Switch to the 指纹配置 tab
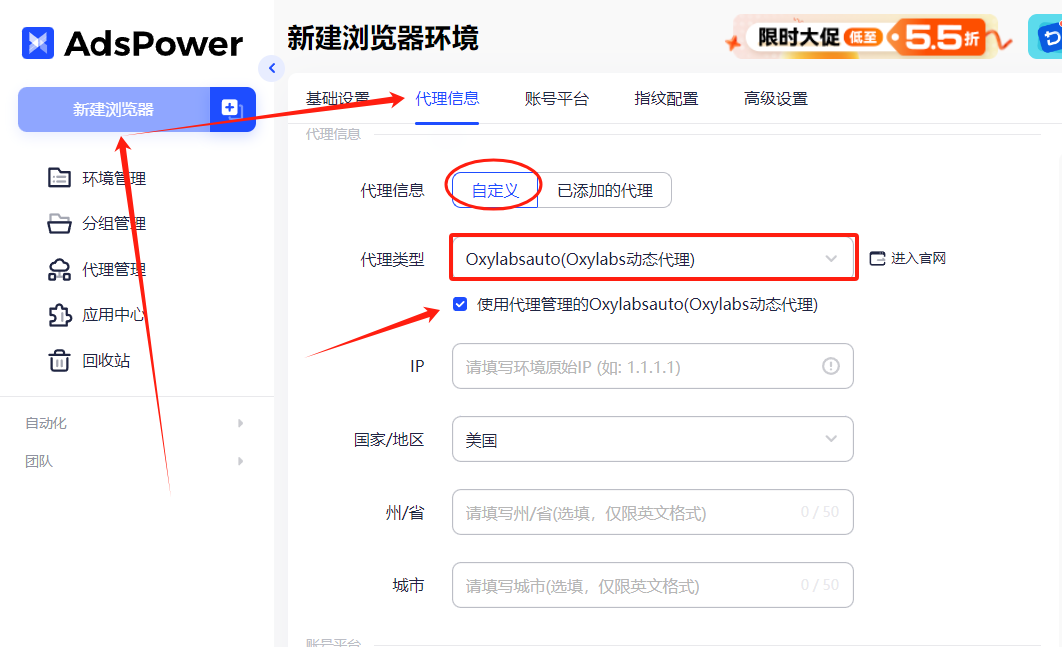This screenshot has width=1062, height=647. [x=666, y=98]
